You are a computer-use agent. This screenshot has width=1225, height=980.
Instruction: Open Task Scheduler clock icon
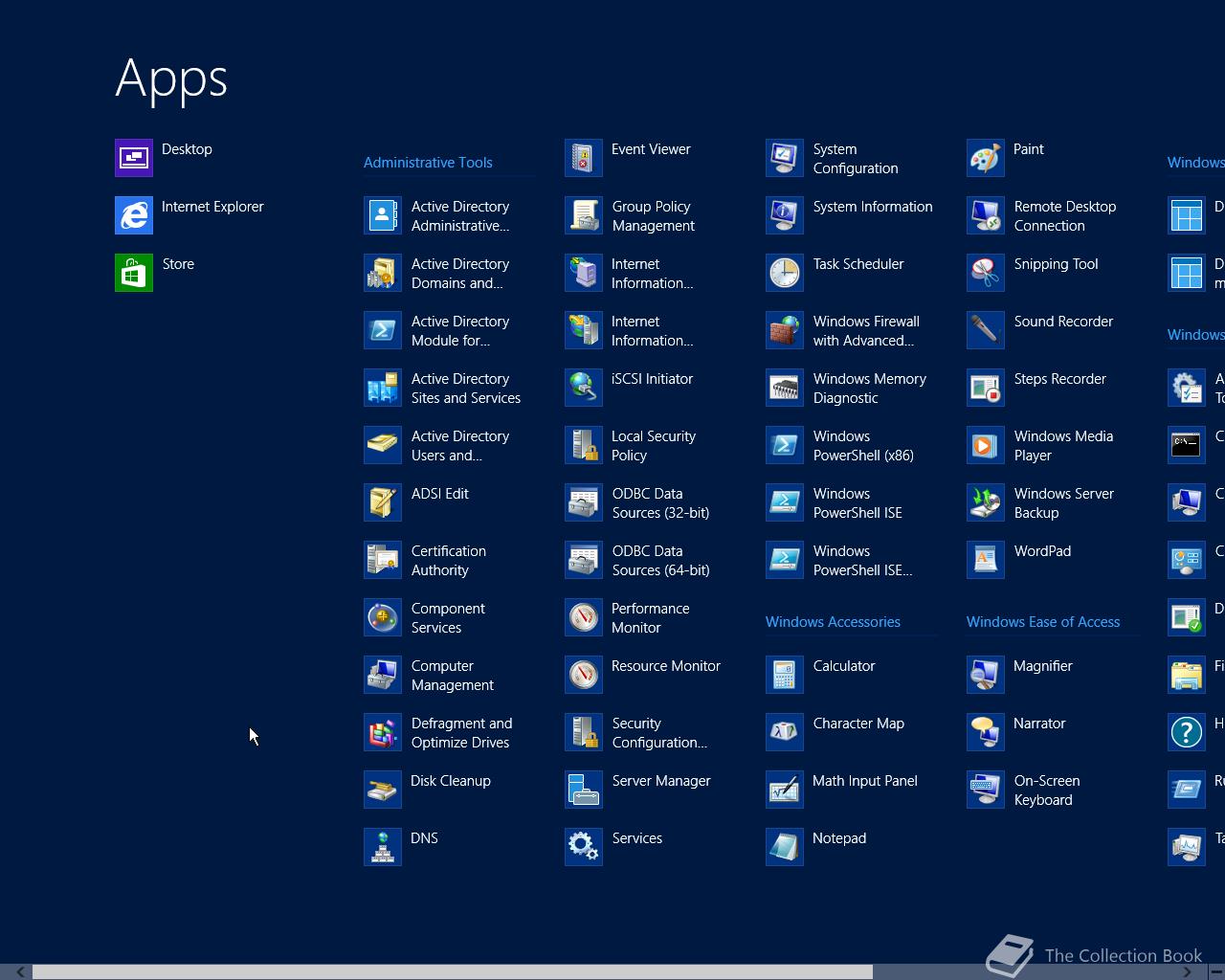pyautogui.click(x=785, y=273)
